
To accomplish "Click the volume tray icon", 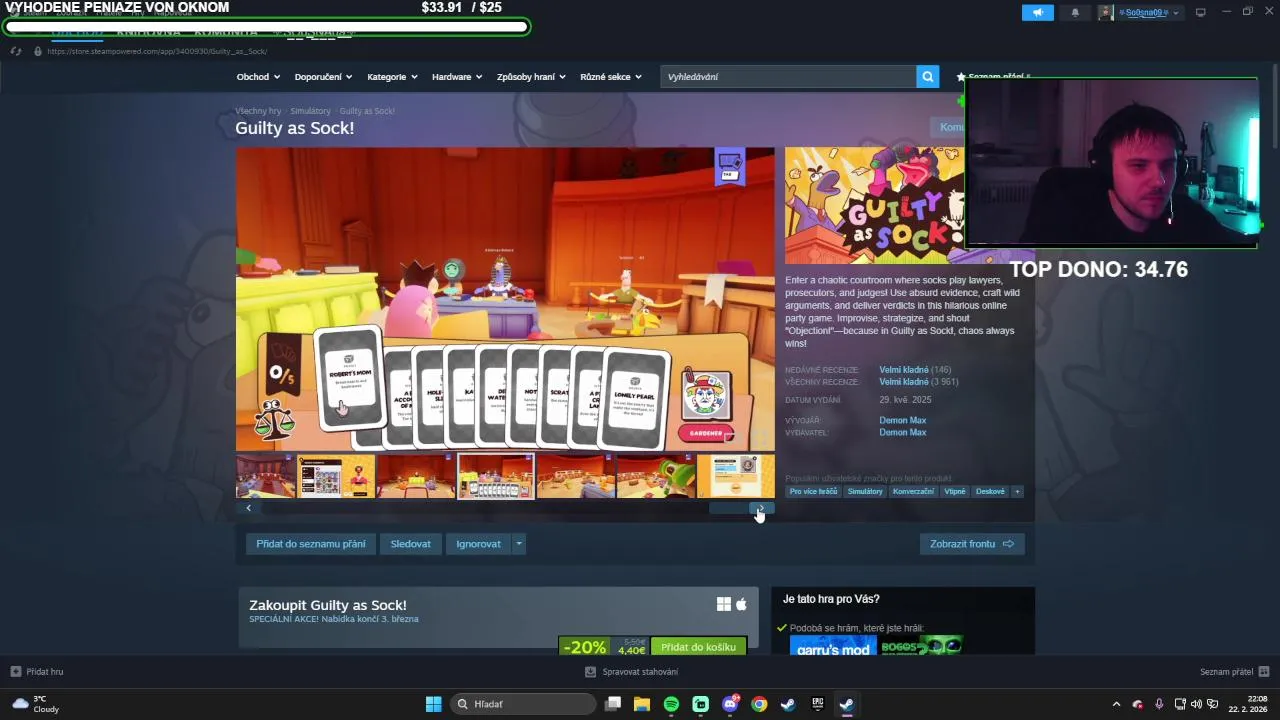I will [1196, 704].
